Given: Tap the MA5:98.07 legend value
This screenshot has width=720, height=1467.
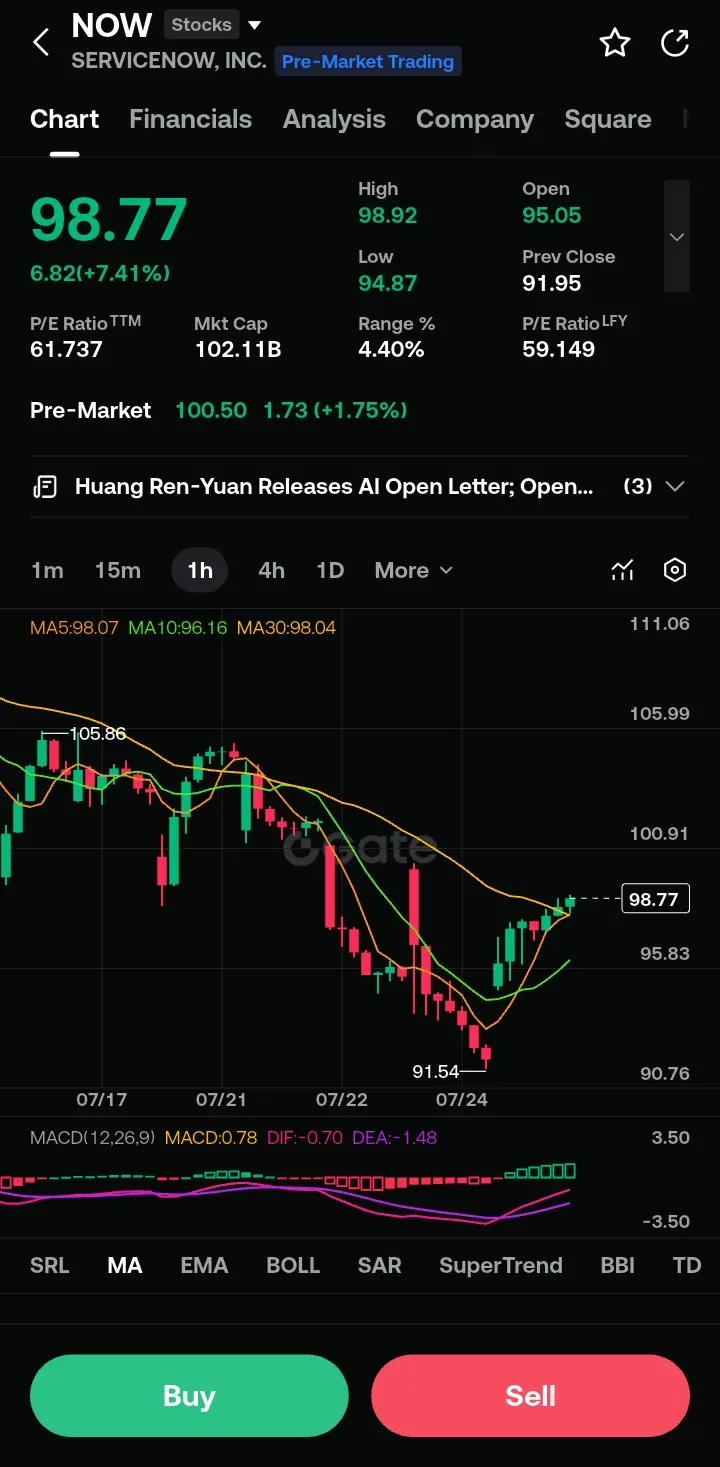Looking at the screenshot, I should click(x=75, y=628).
